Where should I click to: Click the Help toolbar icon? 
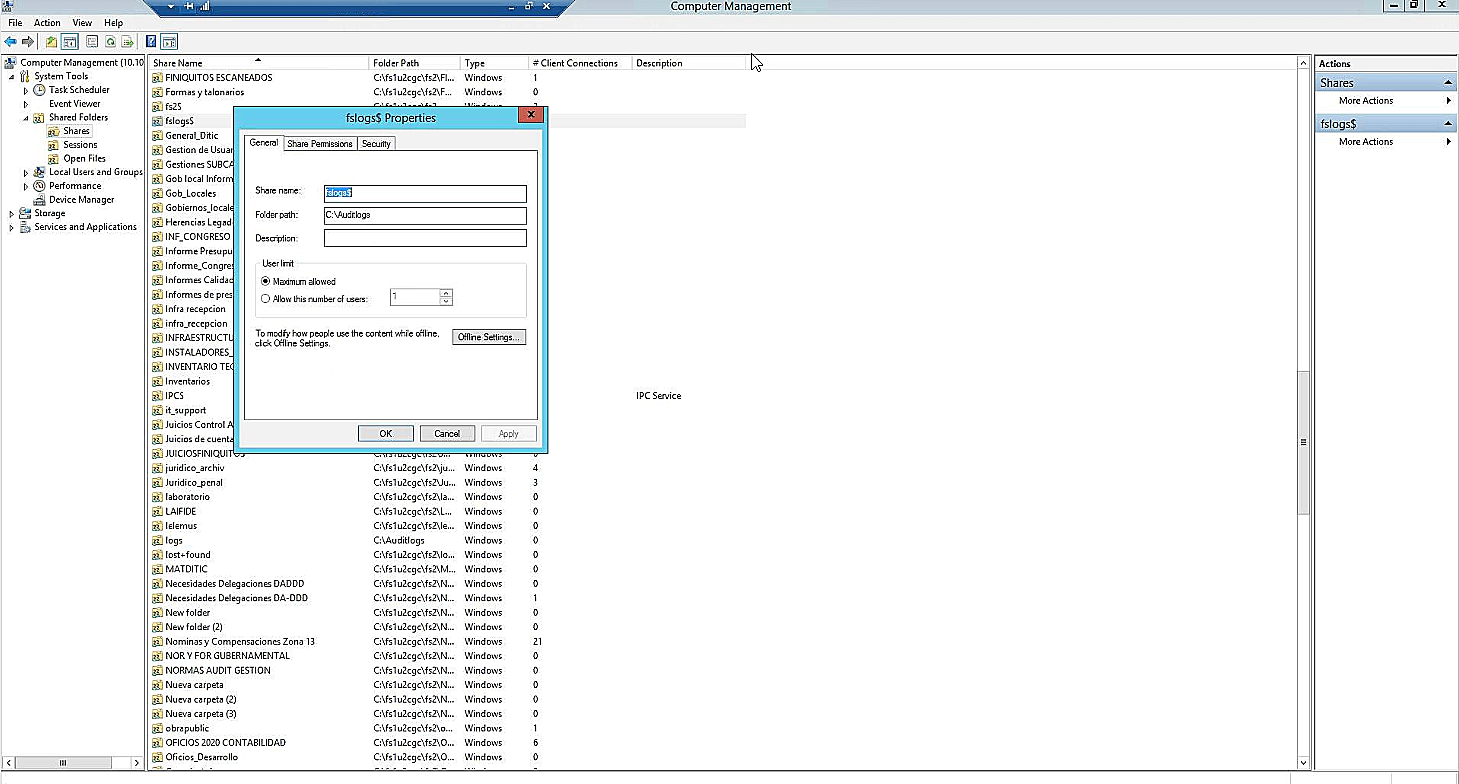point(151,42)
